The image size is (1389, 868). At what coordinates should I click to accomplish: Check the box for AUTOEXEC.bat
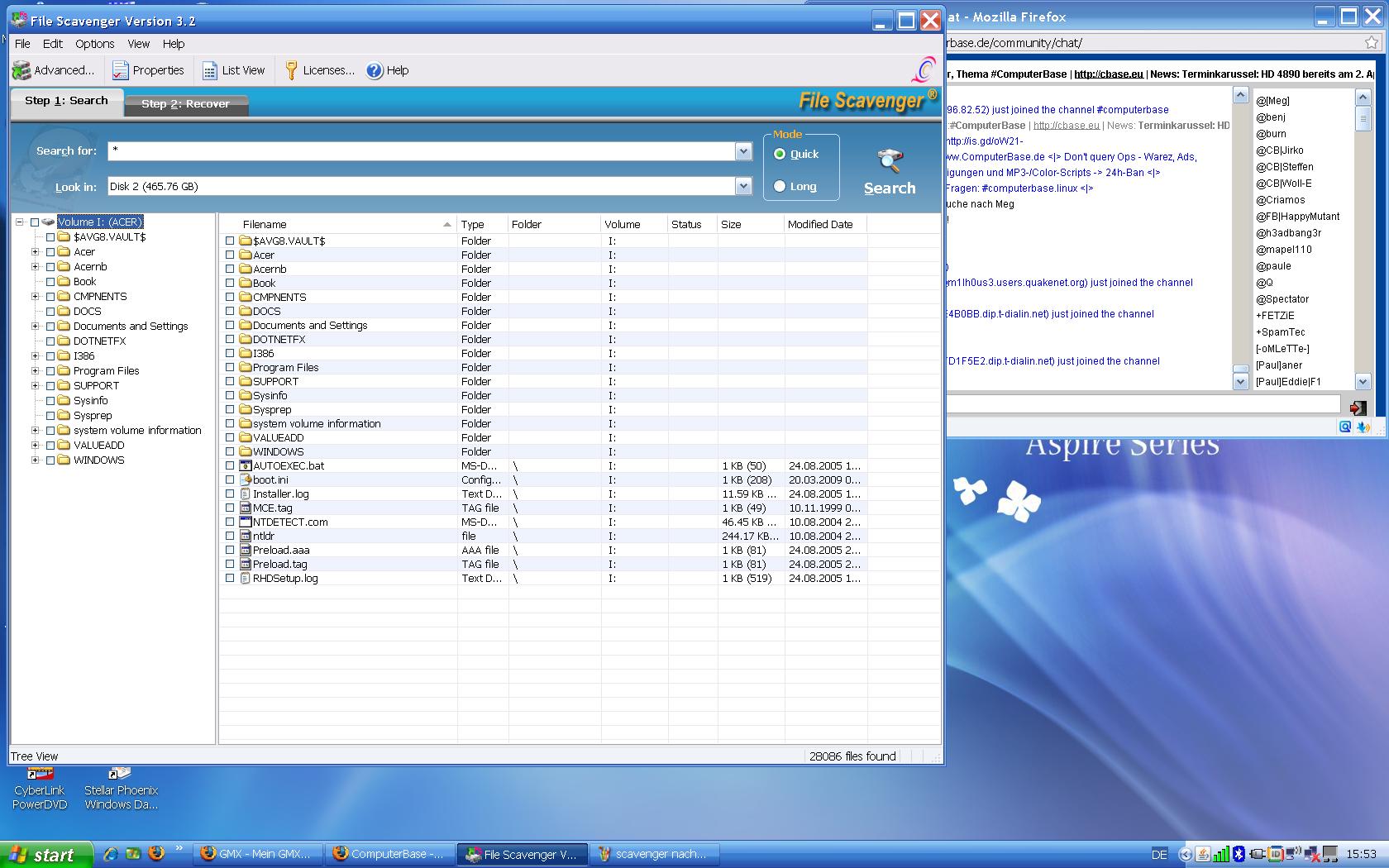point(230,466)
